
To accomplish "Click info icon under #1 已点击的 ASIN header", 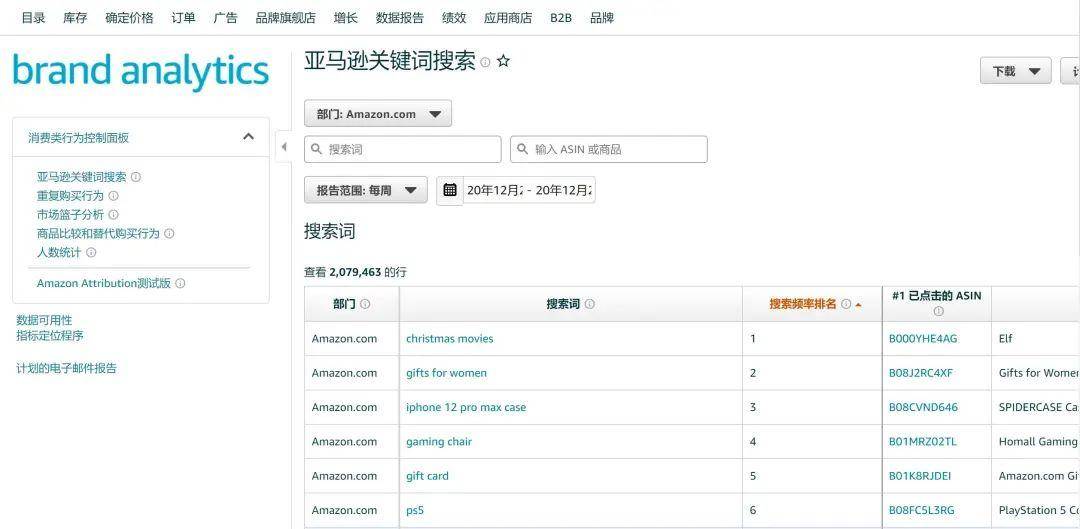I will [x=937, y=311].
